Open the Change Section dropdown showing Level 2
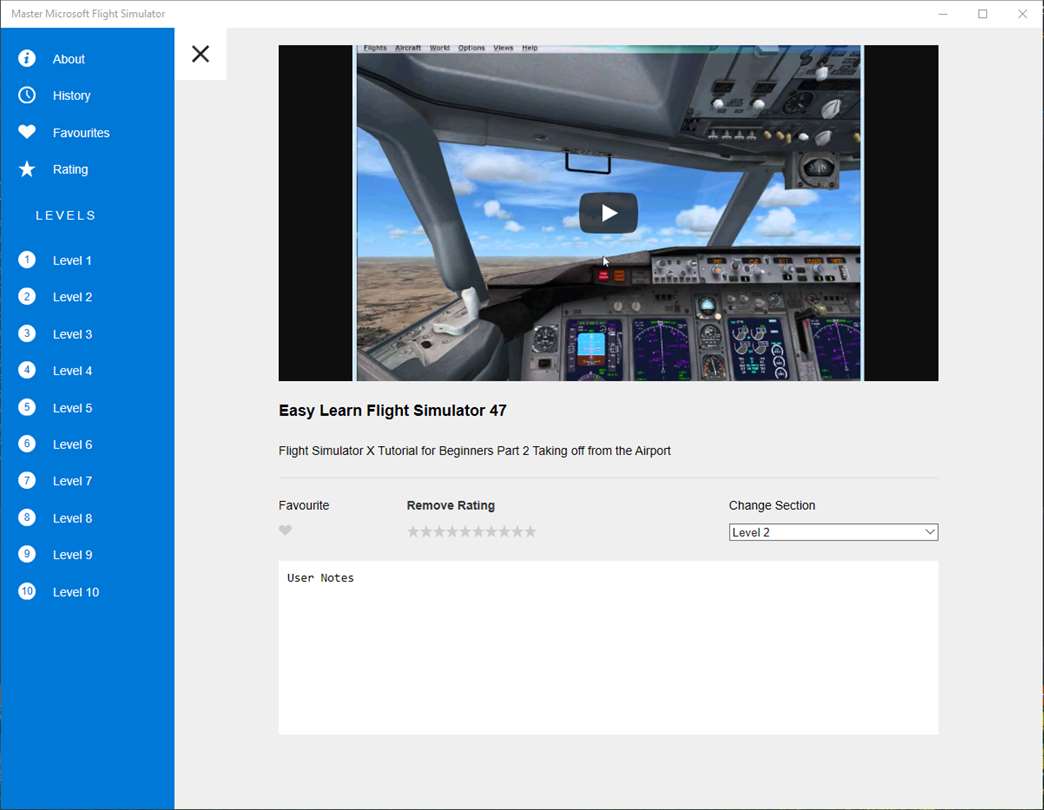Viewport: 1044px width, 810px height. click(833, 532)
